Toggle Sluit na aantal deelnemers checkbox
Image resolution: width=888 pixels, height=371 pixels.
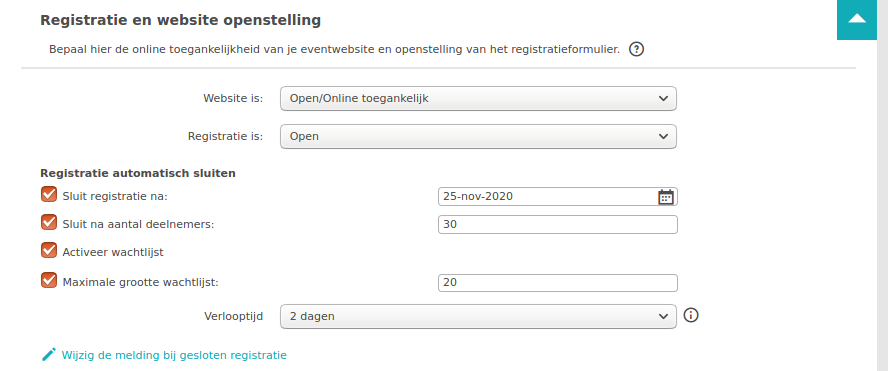tap(49, 222)
